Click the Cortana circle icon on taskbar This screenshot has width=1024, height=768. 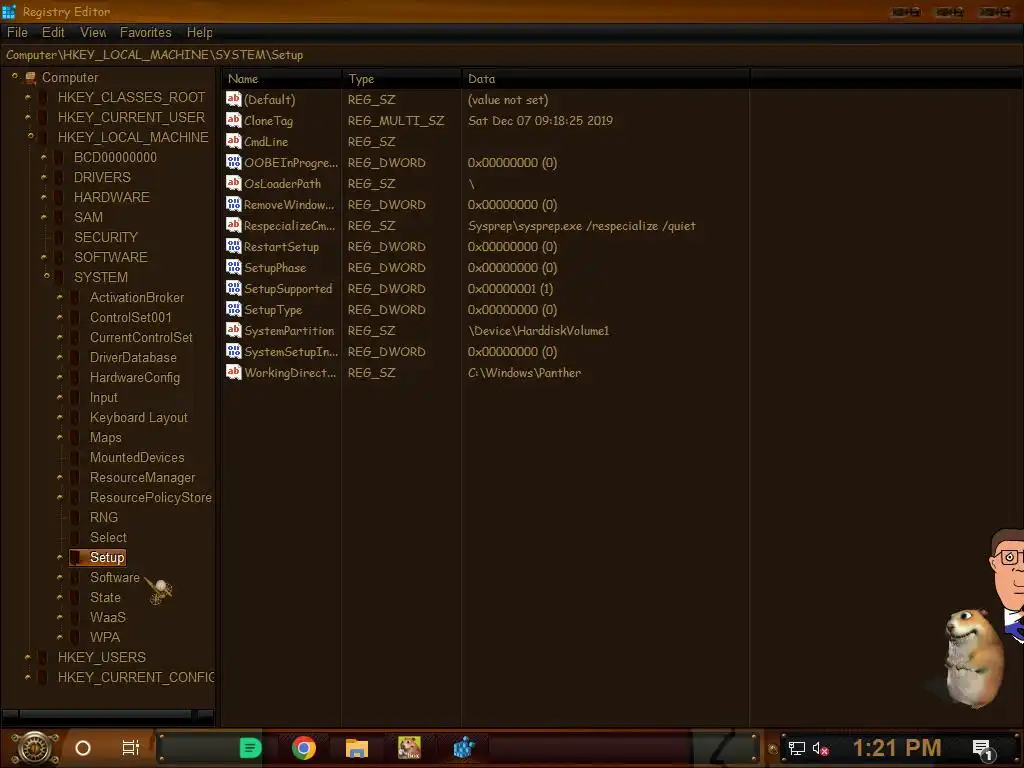click(x=83, y=748)
